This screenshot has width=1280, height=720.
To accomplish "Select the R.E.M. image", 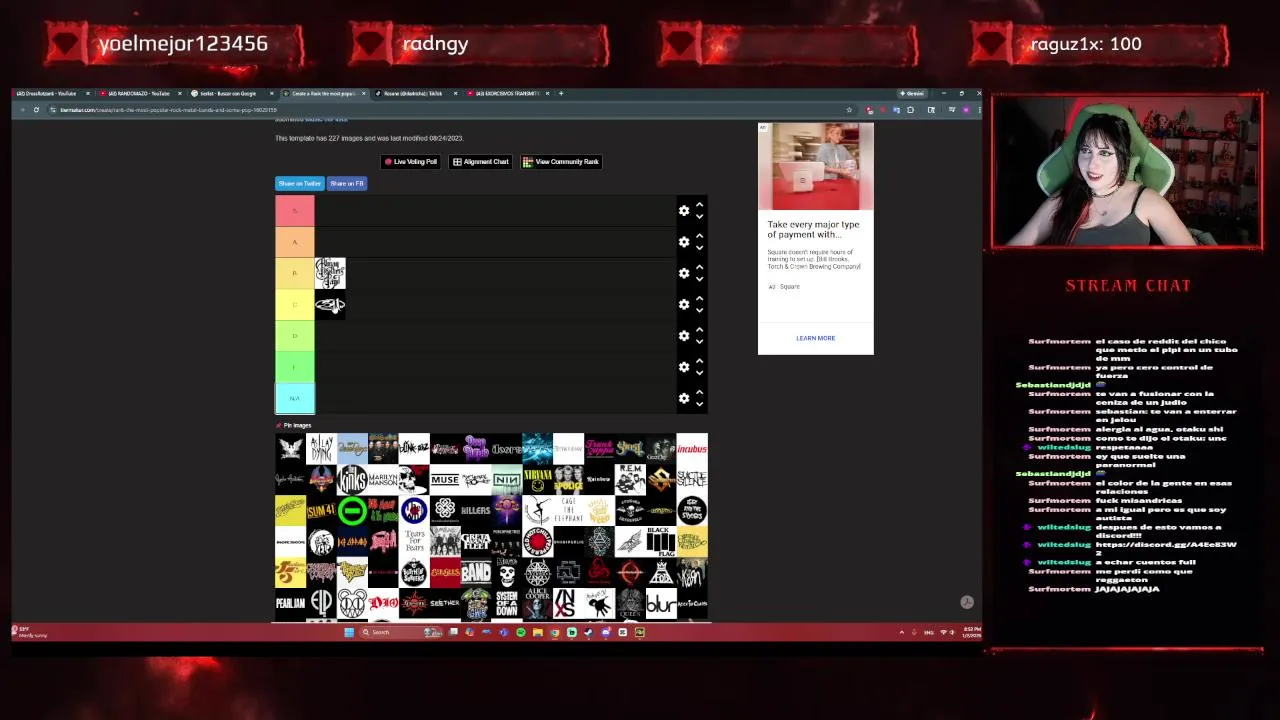I will coord(630,479).
